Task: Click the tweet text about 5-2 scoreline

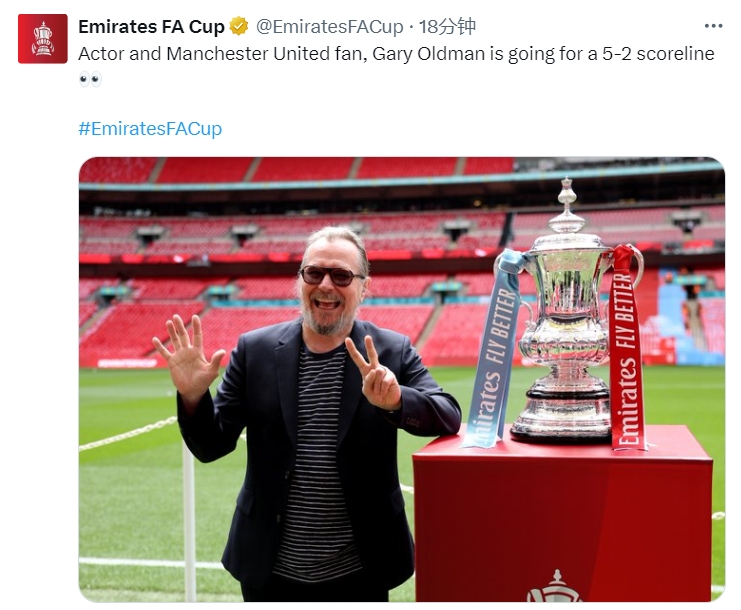Action: pyautogui.click(x=396, y=54)
